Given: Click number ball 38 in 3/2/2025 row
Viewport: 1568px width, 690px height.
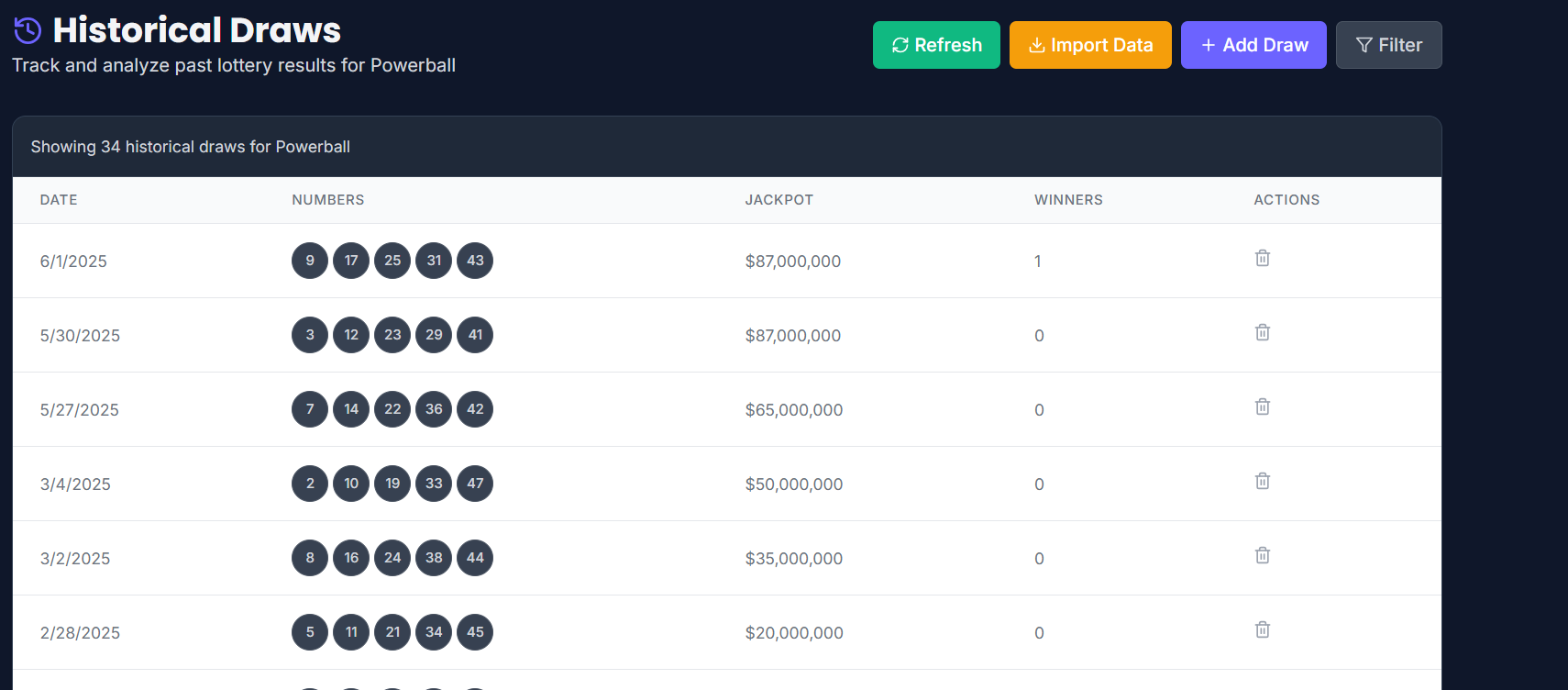Looking at the screenshot, I should coord(434,558).
